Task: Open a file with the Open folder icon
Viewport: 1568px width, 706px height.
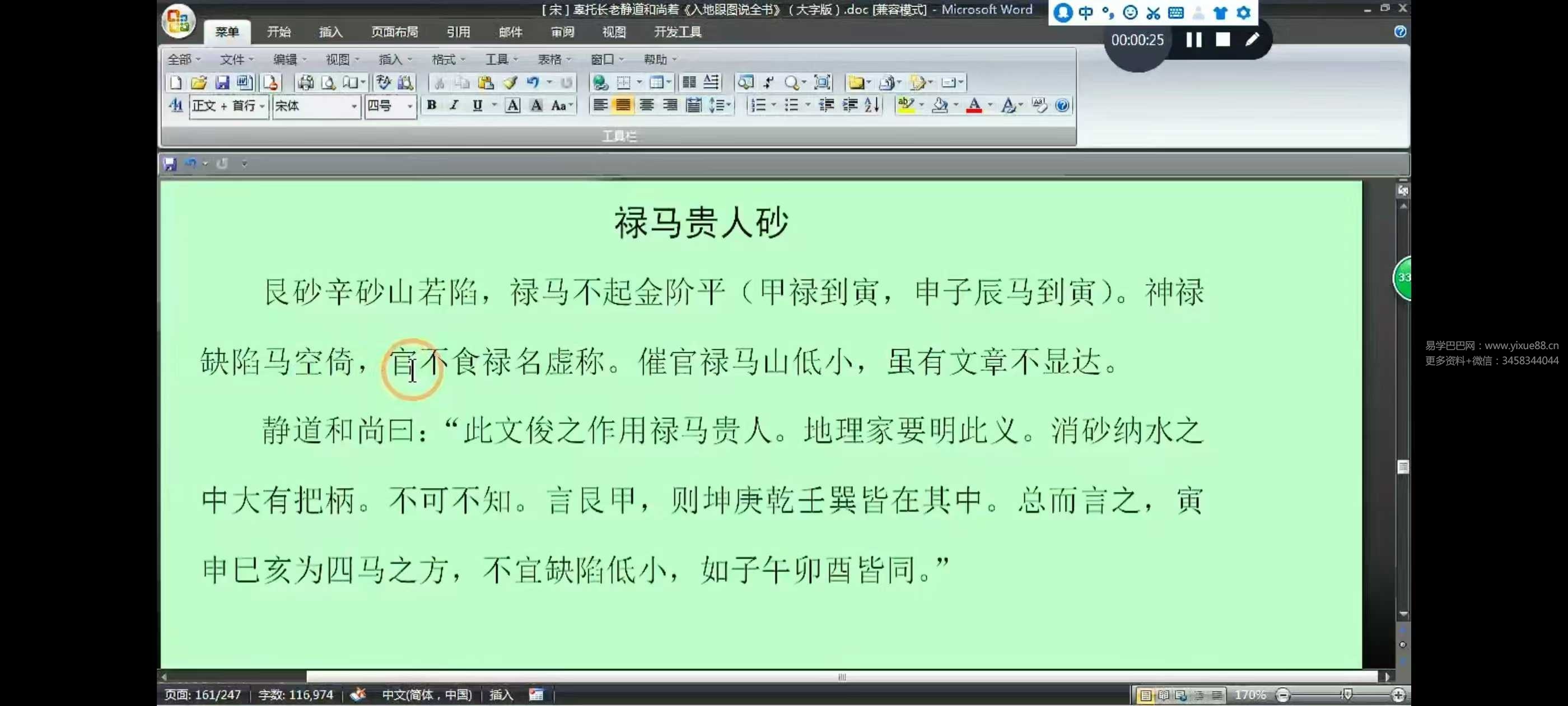Action: coord(198,82)
